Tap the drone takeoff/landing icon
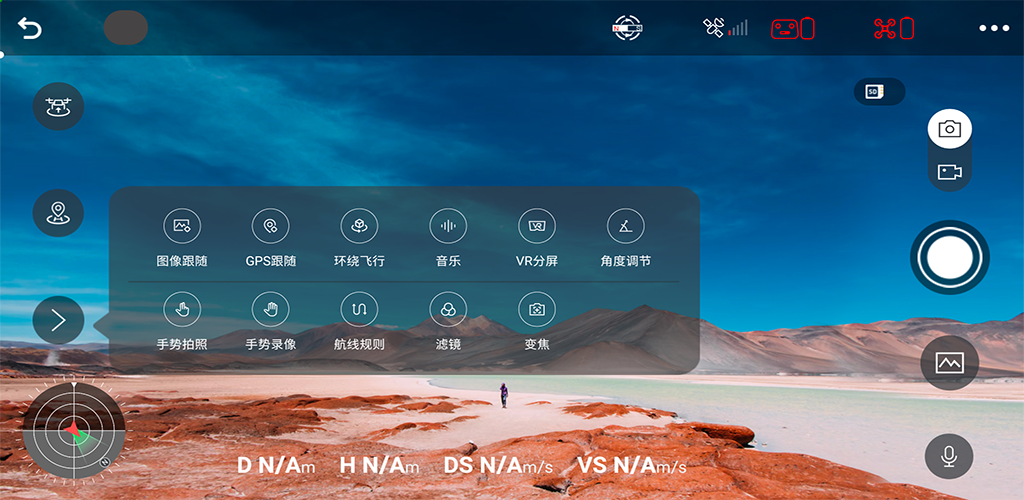This screenshot has height=500, width=1024. (58, 106)
